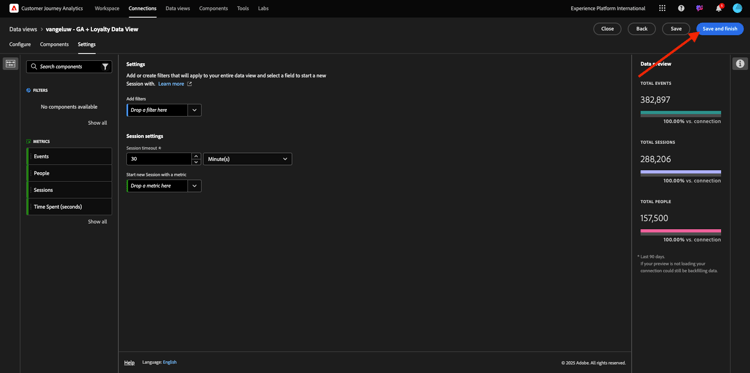Select the Sessions metric
750x373 pixels.
point(69,190)
